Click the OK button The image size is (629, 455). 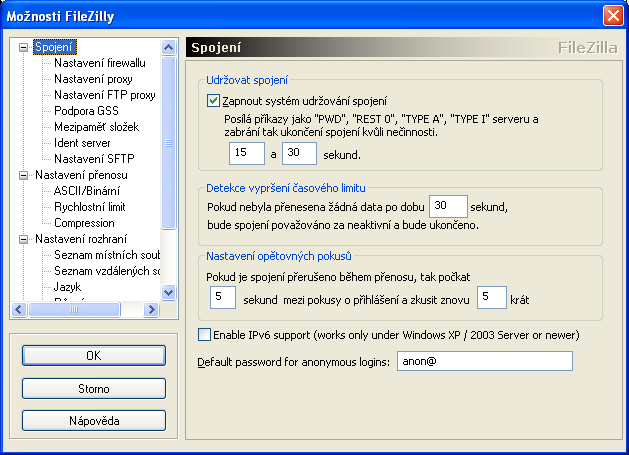(x=93, y=355)
